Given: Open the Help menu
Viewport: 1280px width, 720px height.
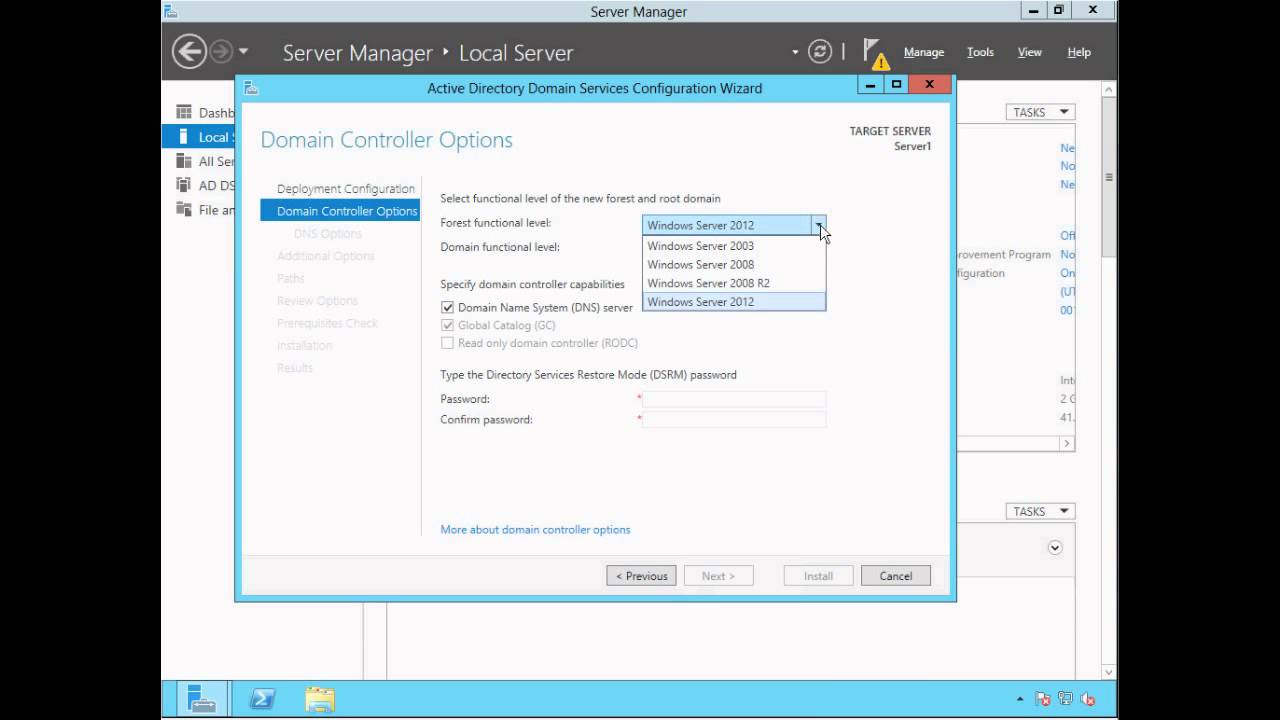Looking at the screenshot, I should [x=1079, y=52].
